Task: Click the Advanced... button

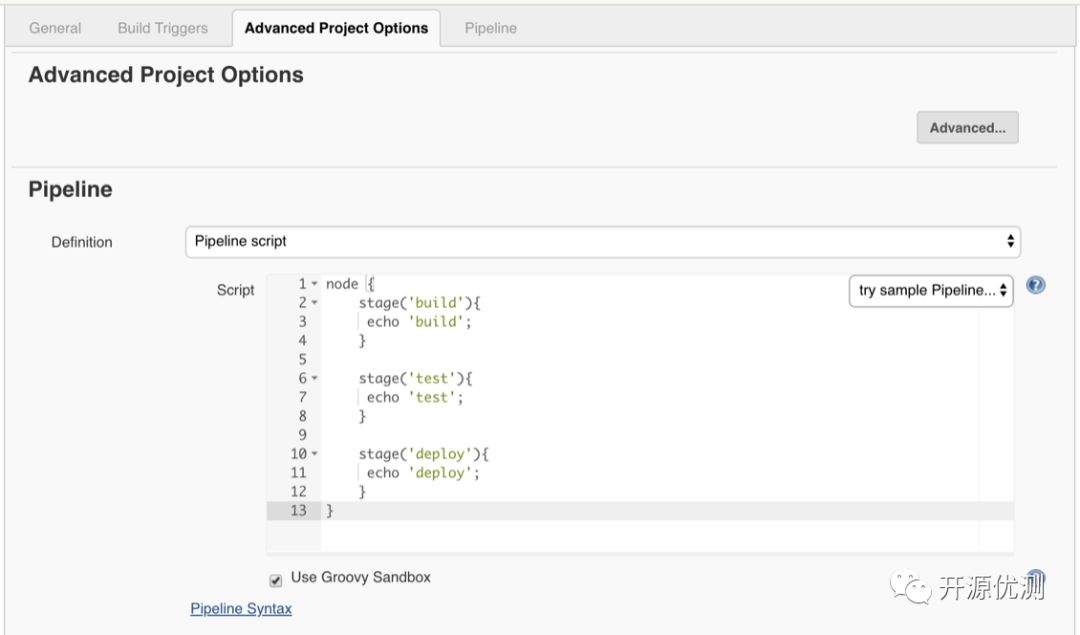Action: pos(967,128)
